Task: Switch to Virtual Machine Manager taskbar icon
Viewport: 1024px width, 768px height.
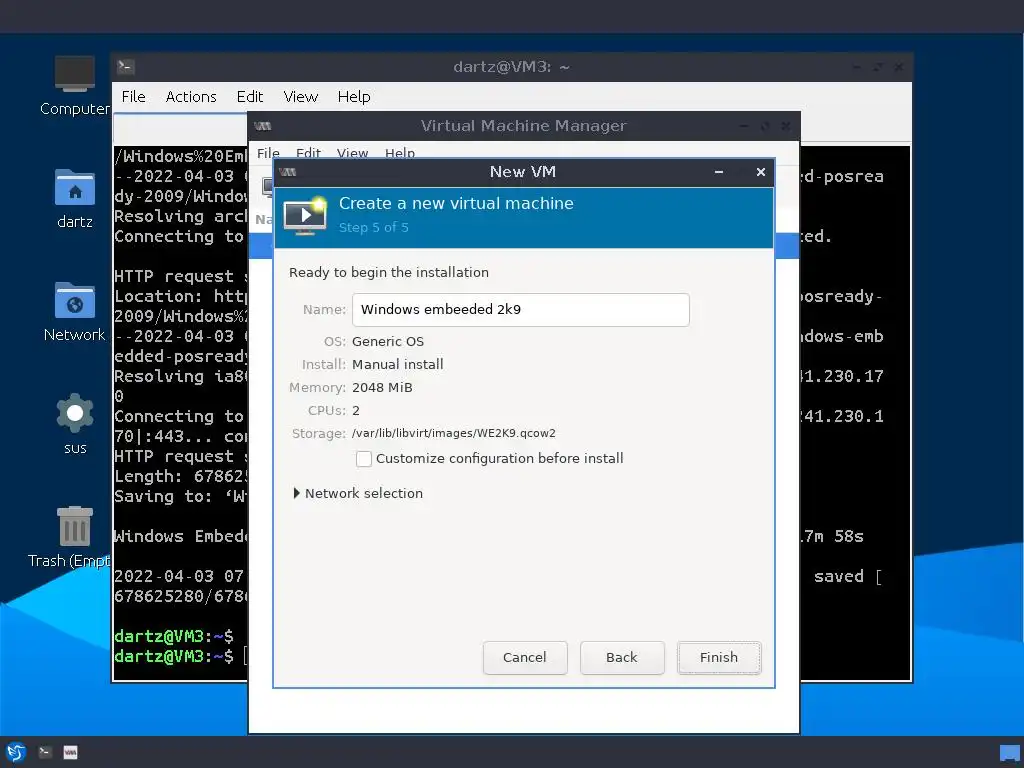Action: point(71,752)
